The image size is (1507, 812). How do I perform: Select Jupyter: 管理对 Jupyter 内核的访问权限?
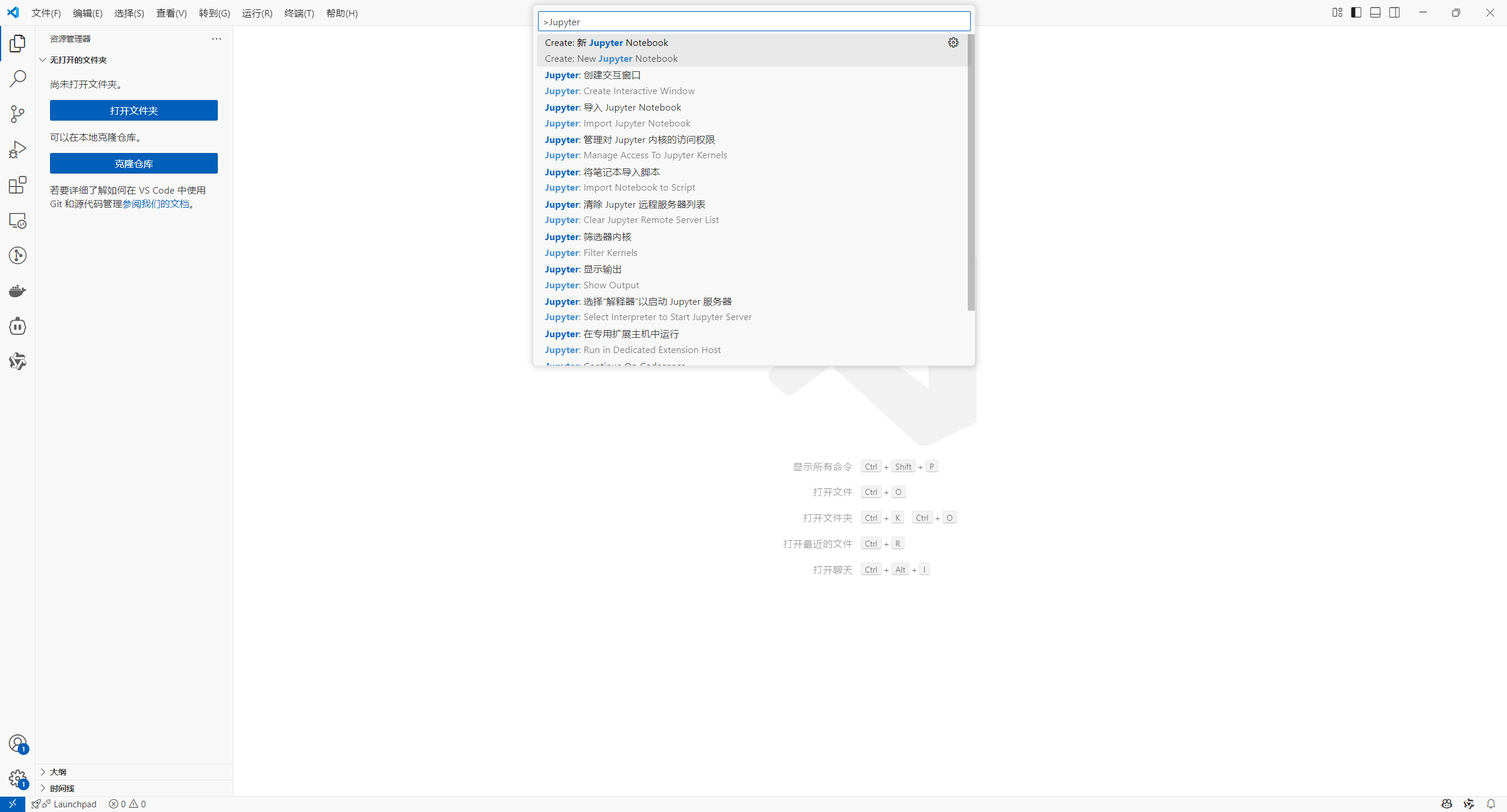pos(752,148)
